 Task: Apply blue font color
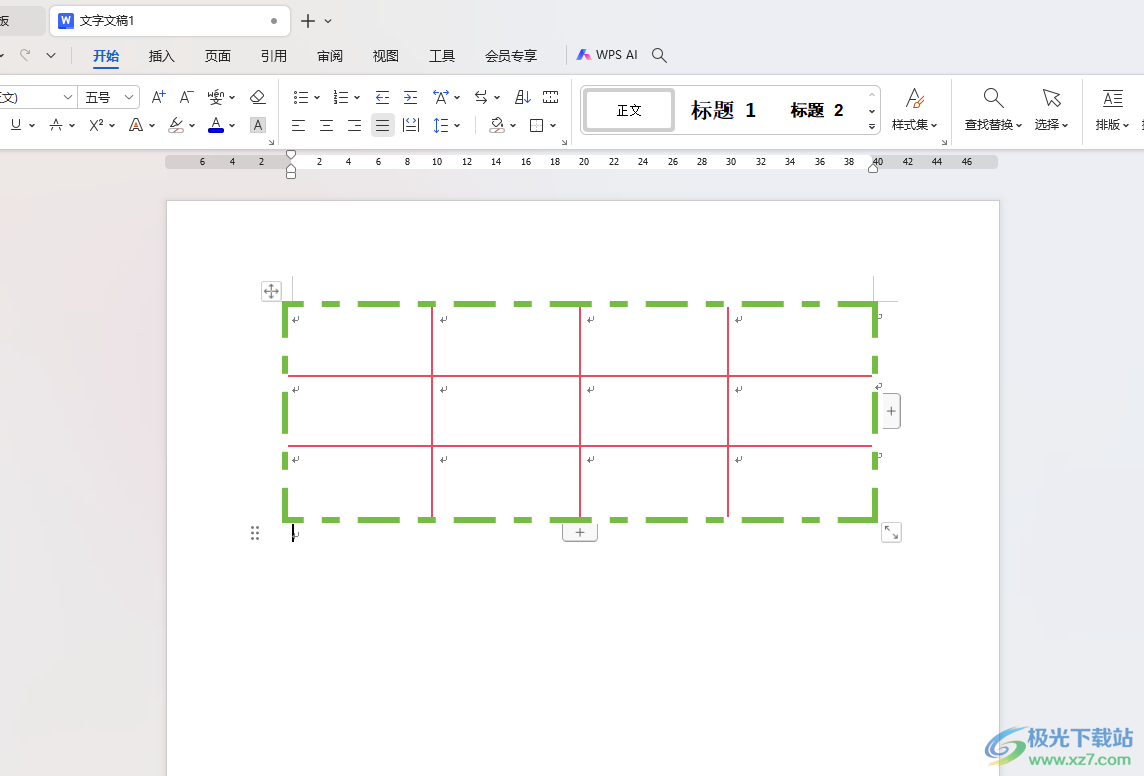216,125
